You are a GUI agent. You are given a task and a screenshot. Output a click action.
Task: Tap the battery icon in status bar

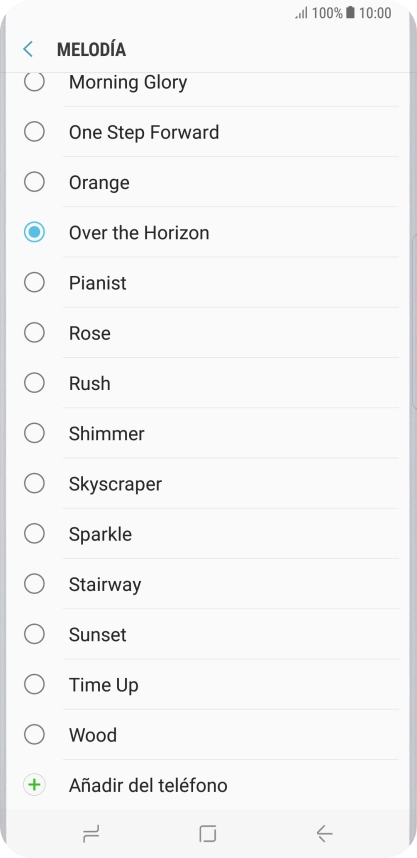point(350,13)
